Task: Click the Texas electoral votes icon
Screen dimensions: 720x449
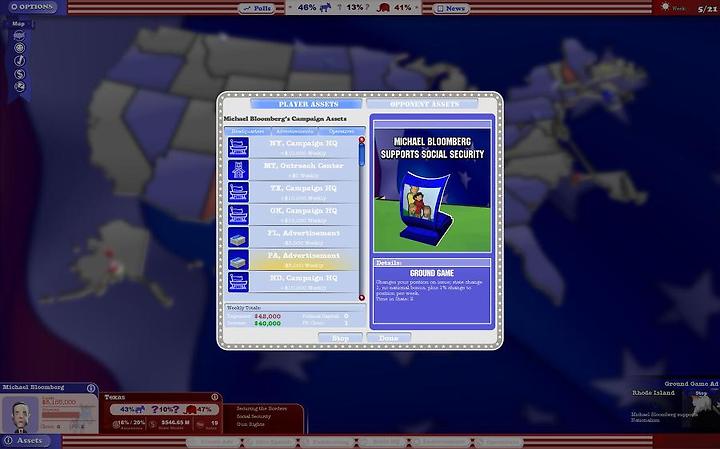Action: 200,425
